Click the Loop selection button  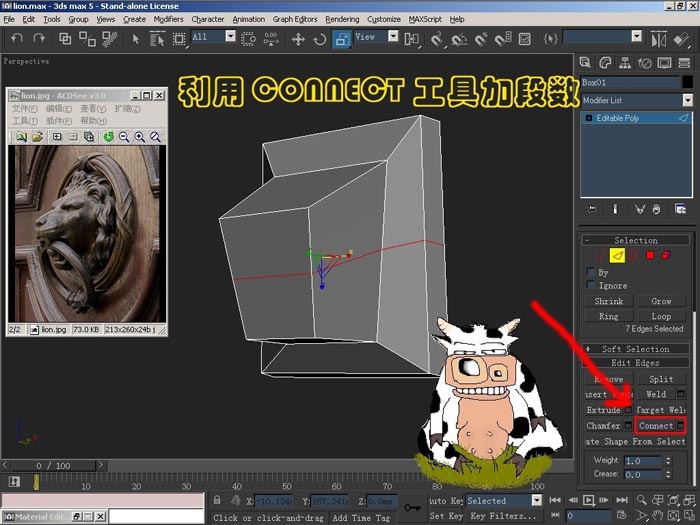(x=661, y=316)
